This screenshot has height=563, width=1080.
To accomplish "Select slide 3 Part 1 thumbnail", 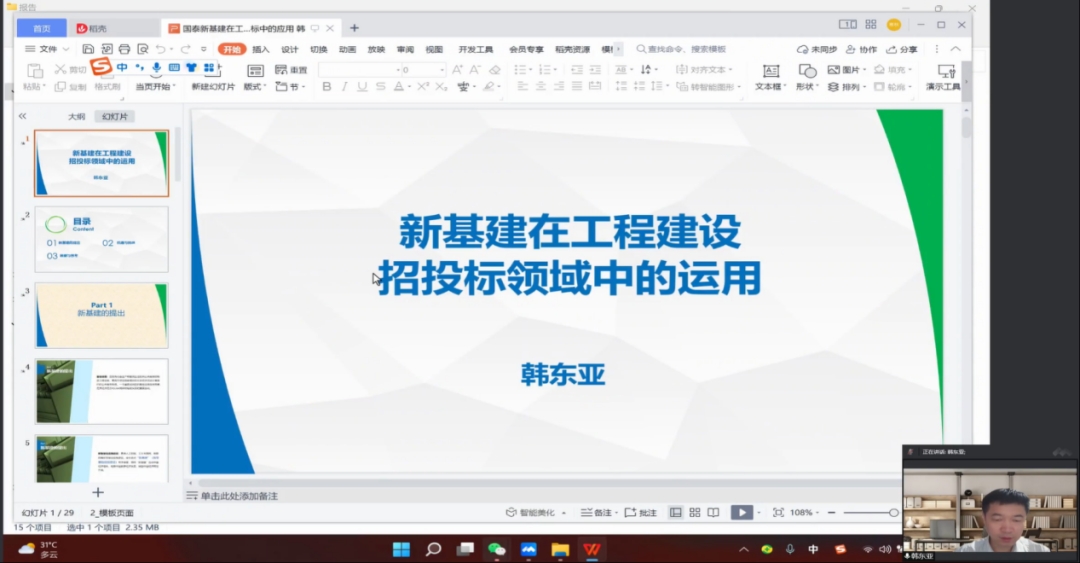I will (x=101, y=315).
